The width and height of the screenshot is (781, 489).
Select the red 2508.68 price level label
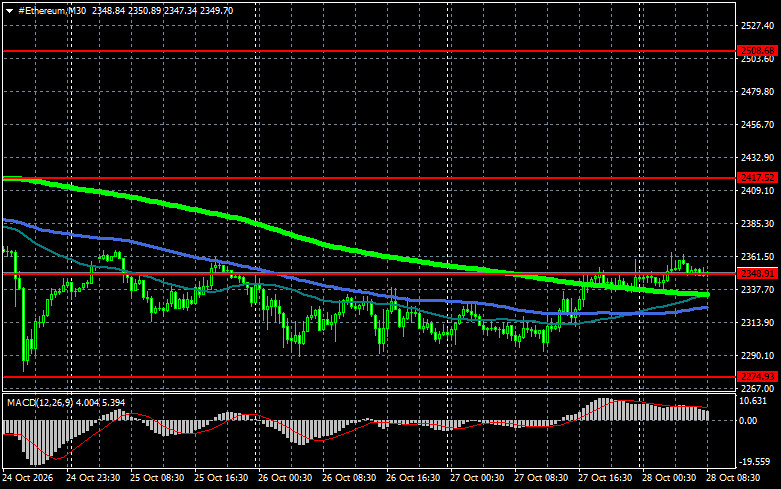click(757, 51)
